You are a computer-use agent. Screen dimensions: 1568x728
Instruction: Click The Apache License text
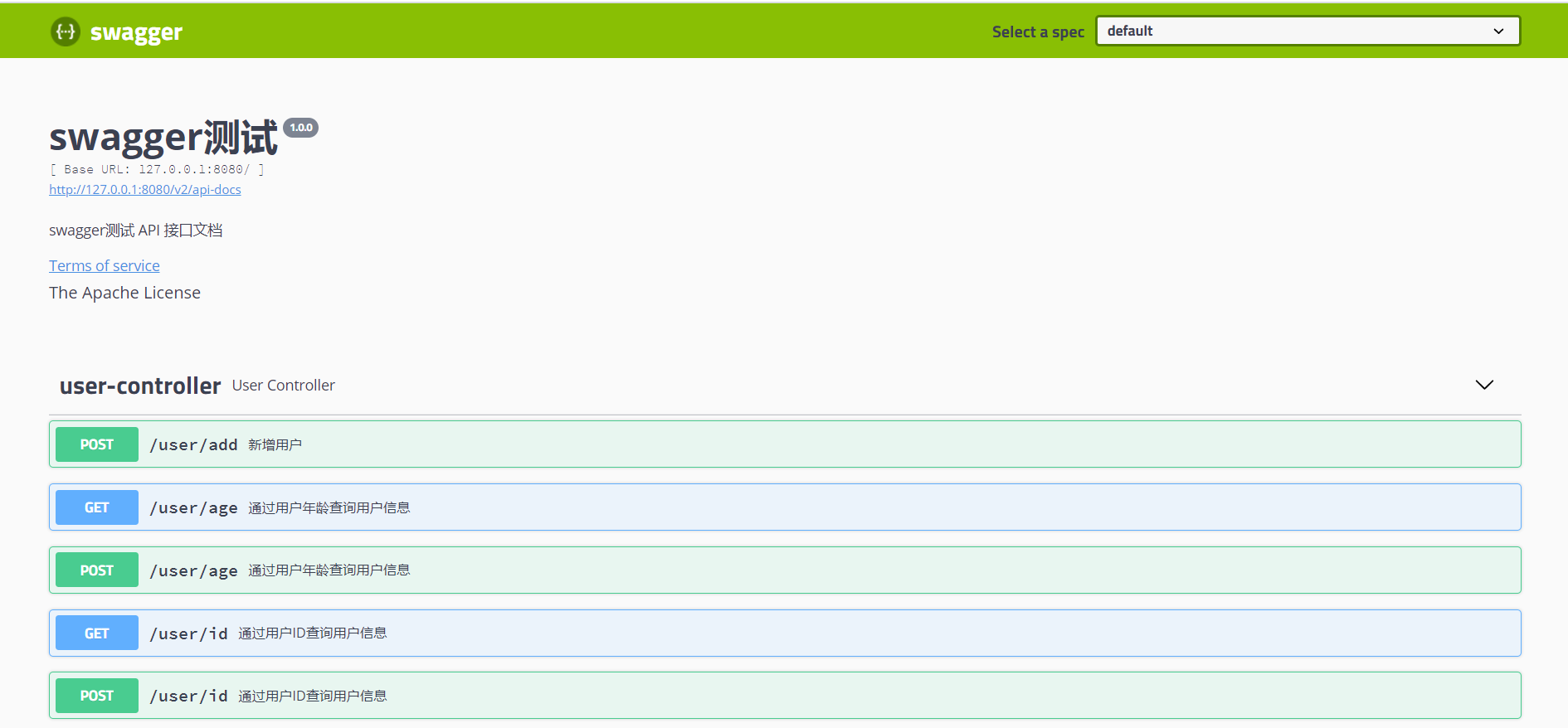[124, 293]
